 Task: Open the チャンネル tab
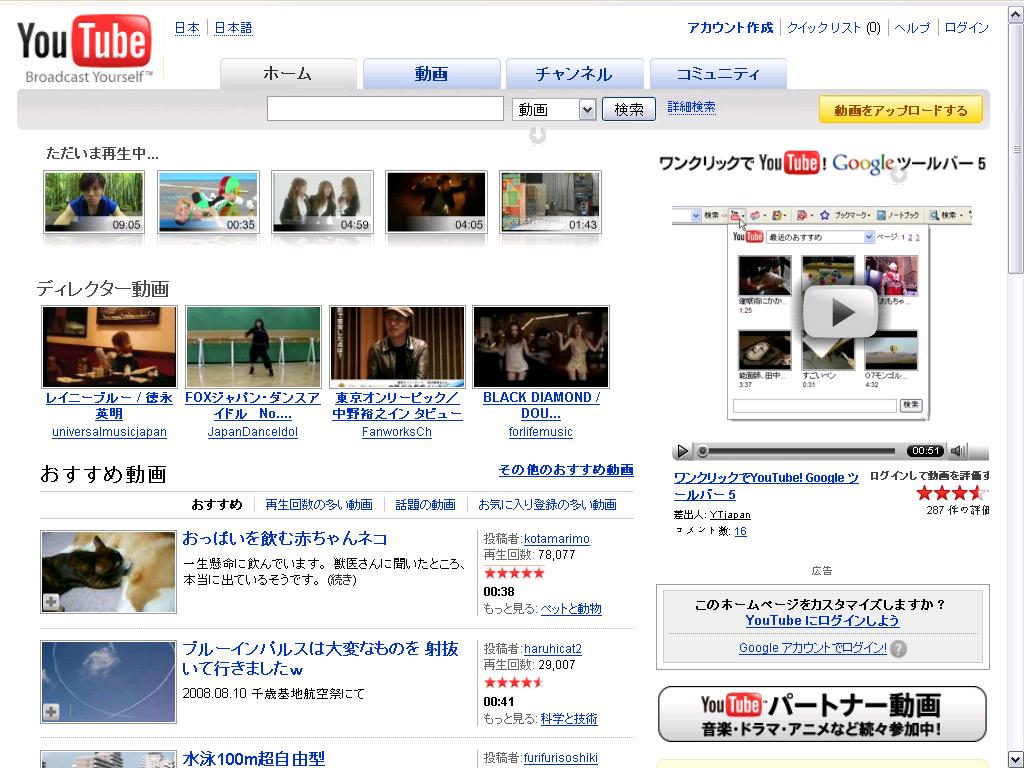pos(575,74)
